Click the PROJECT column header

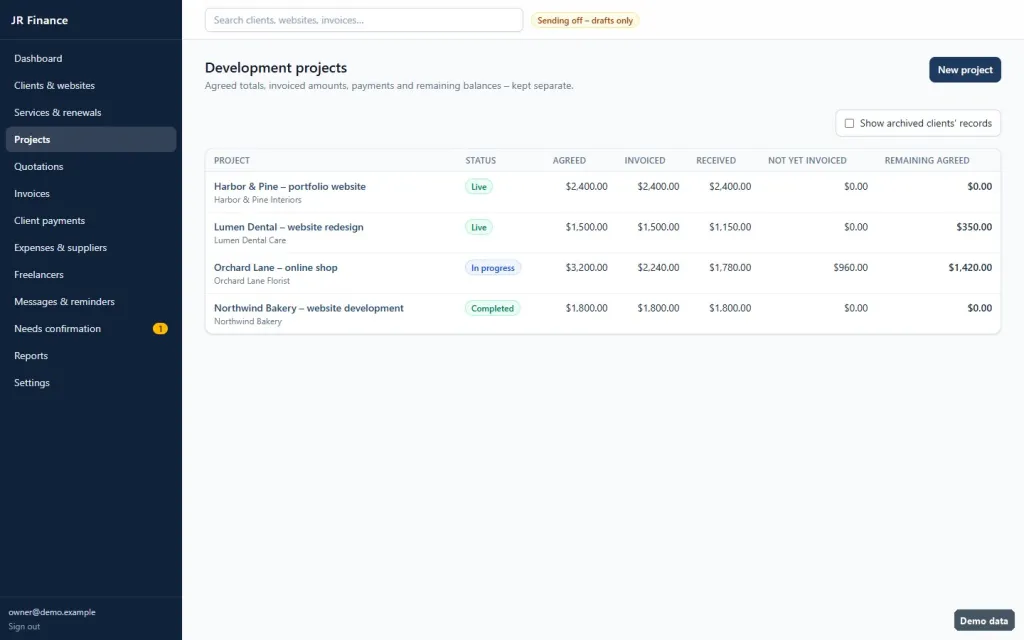[x=232, y=161]
